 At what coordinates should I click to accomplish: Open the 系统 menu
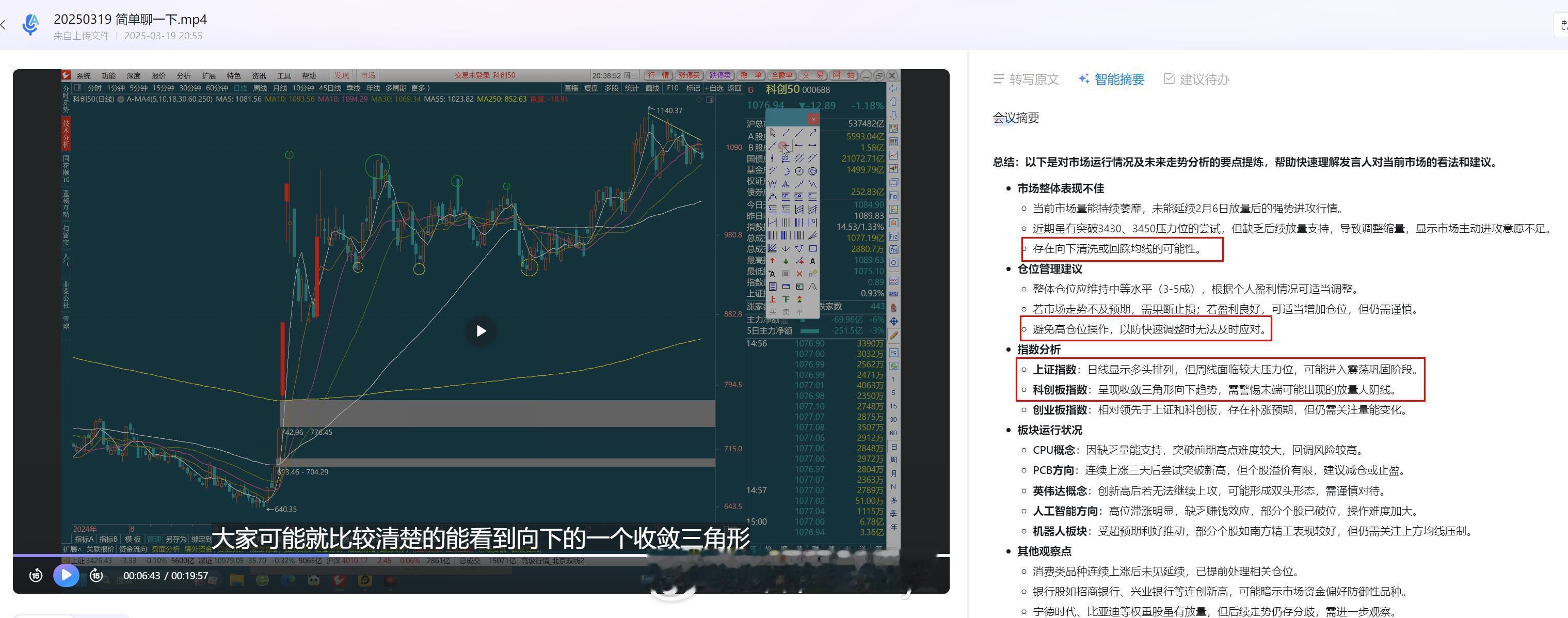(84, 76)
